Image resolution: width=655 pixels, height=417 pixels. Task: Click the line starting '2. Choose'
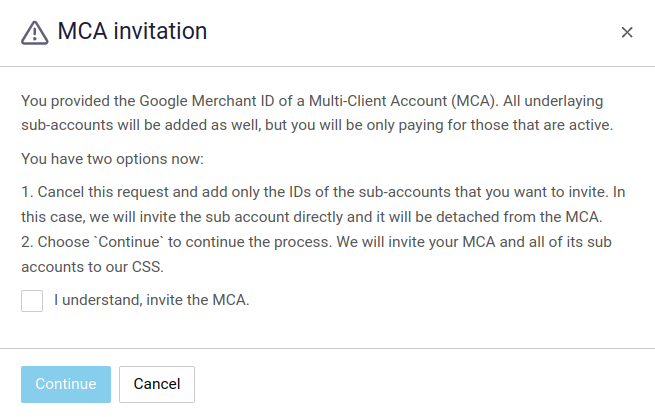tap(316, 242)
